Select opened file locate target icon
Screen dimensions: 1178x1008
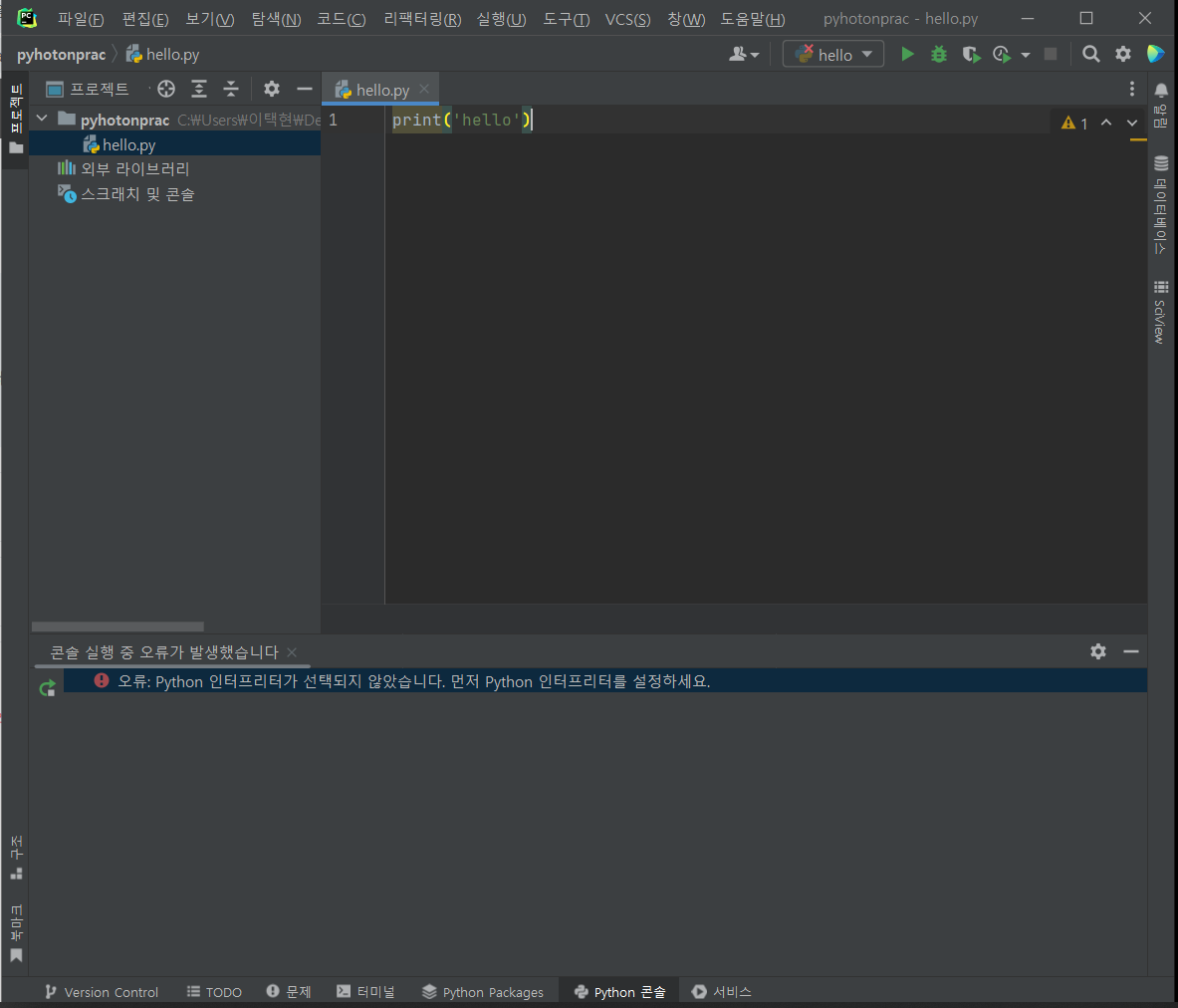(x=166, y=90)
